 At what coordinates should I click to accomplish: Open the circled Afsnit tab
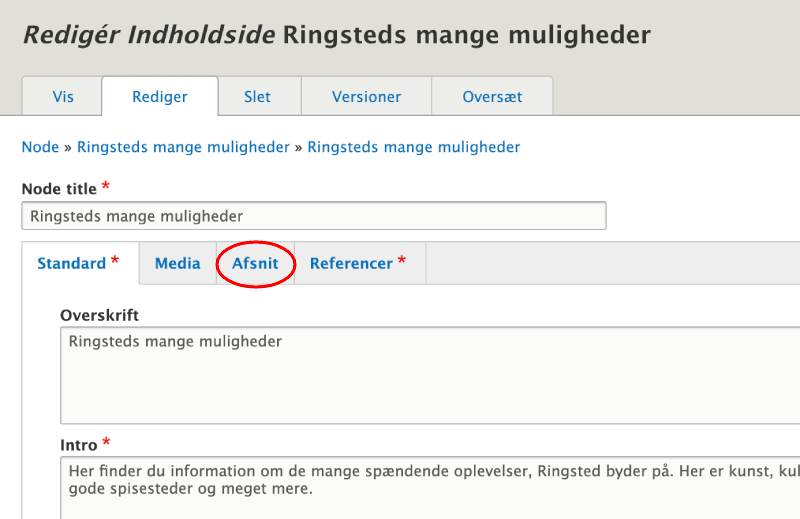(256, 264)
